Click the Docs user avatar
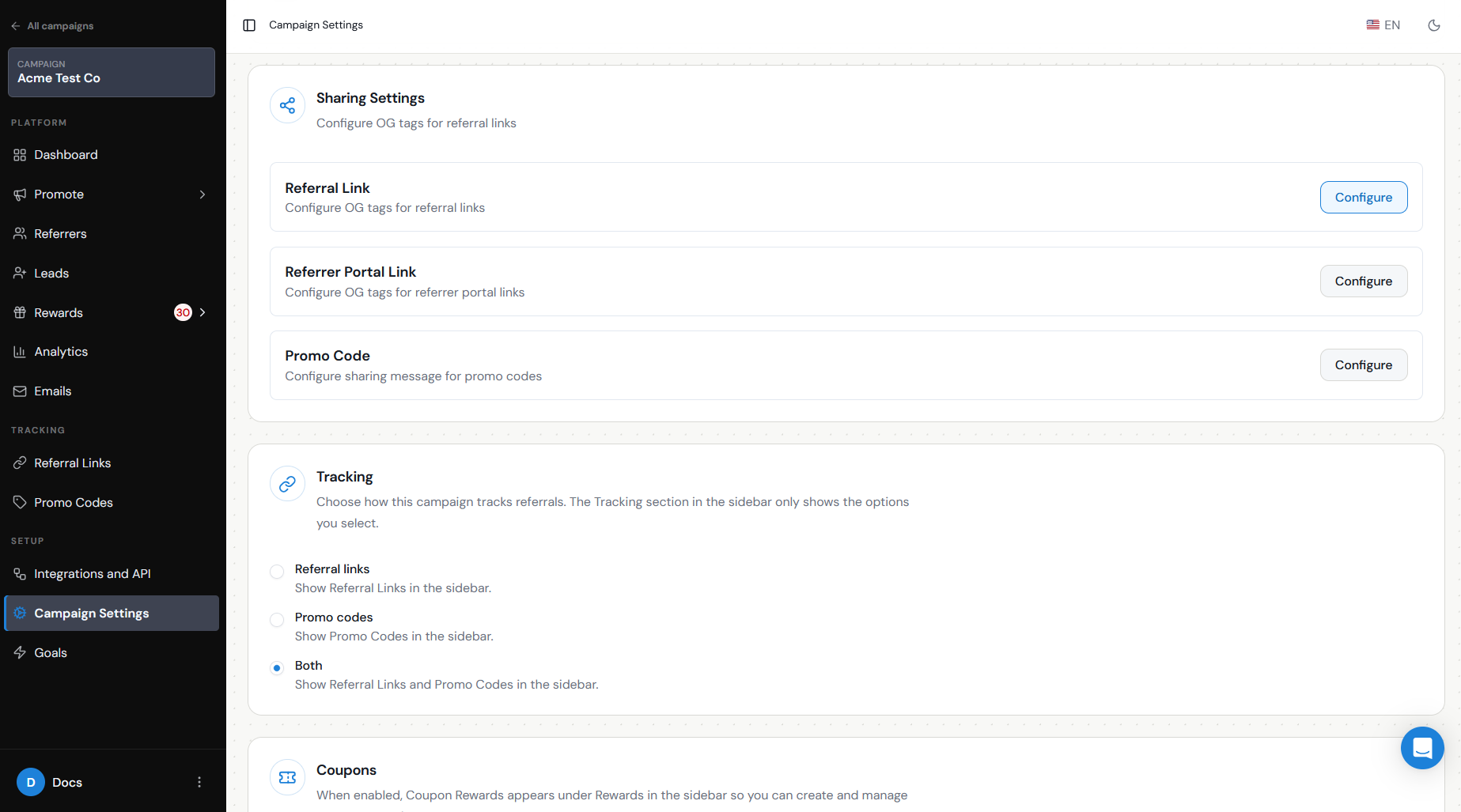This screenshot has height=812, width=1461. 31,782
